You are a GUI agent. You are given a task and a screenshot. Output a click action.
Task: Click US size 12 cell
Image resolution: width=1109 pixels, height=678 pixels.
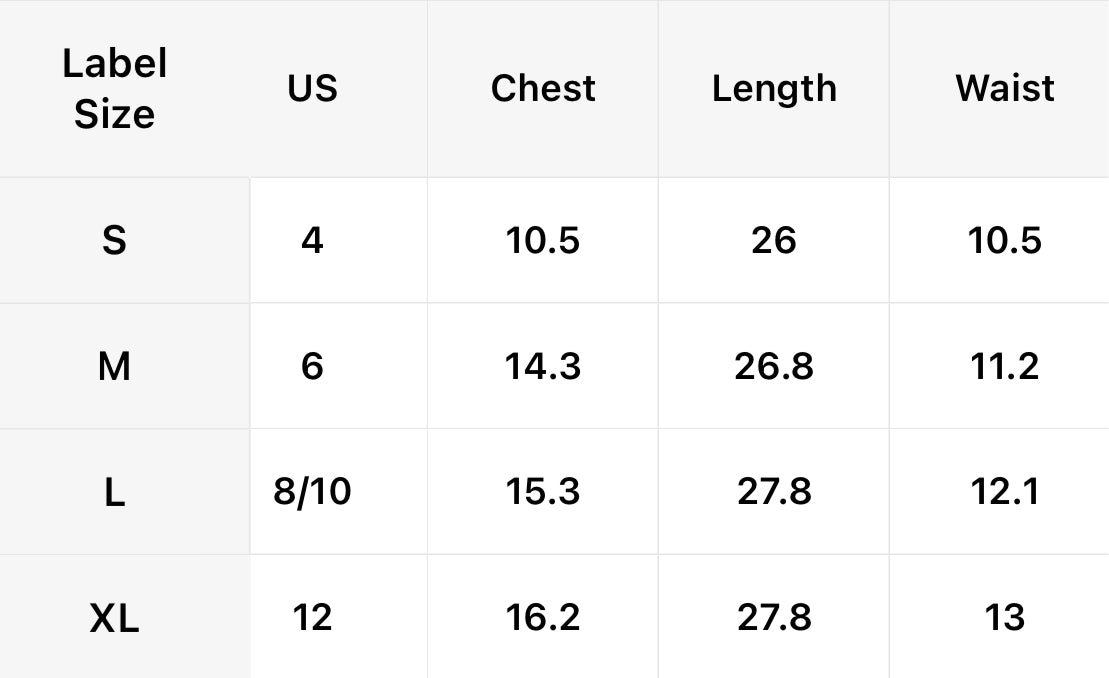[x=312, y=618]
